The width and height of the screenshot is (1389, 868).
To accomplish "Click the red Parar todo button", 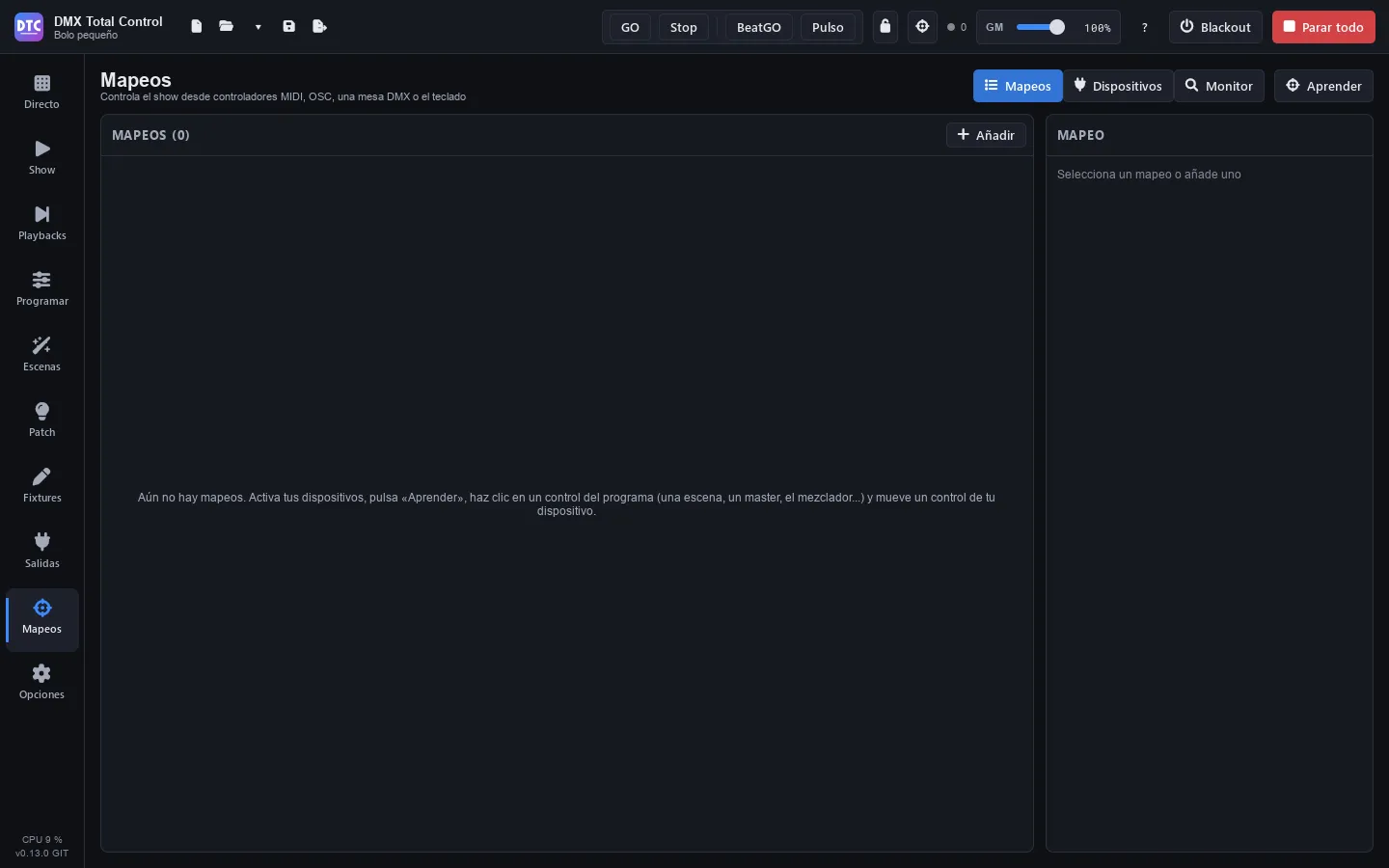I will 1323,27.
